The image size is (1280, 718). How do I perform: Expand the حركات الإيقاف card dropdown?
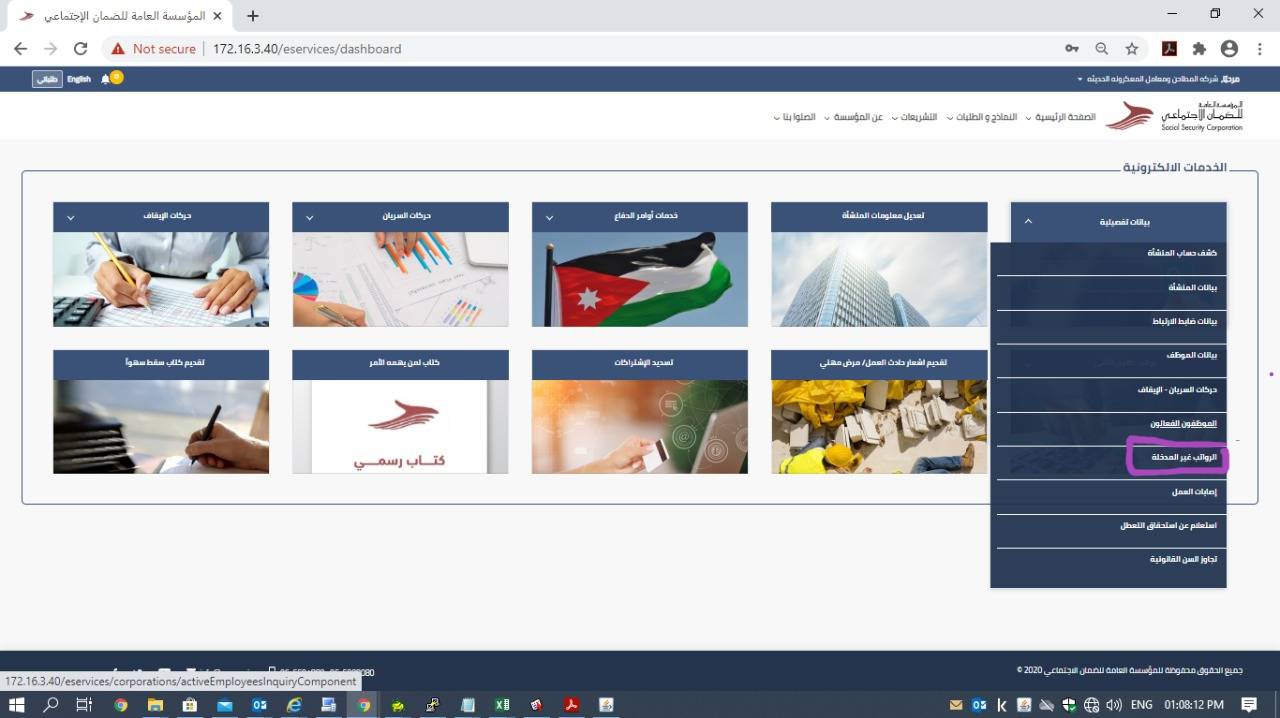[70, 217]
